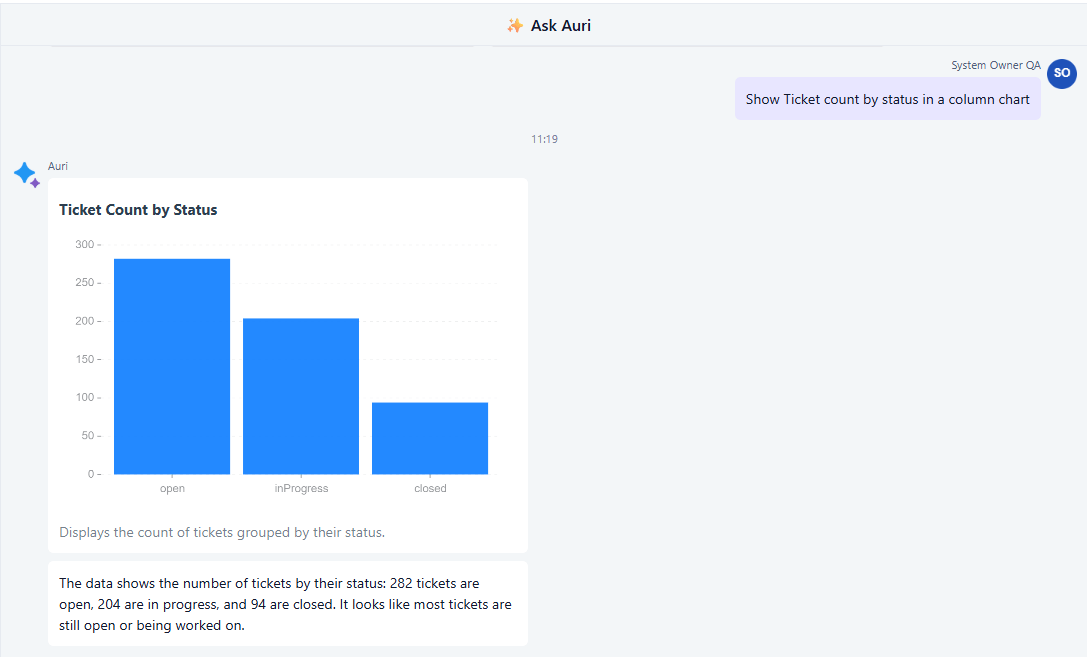Click the 'closed' x-axis label
1087x657 pixels.
[x=430, y=488]
